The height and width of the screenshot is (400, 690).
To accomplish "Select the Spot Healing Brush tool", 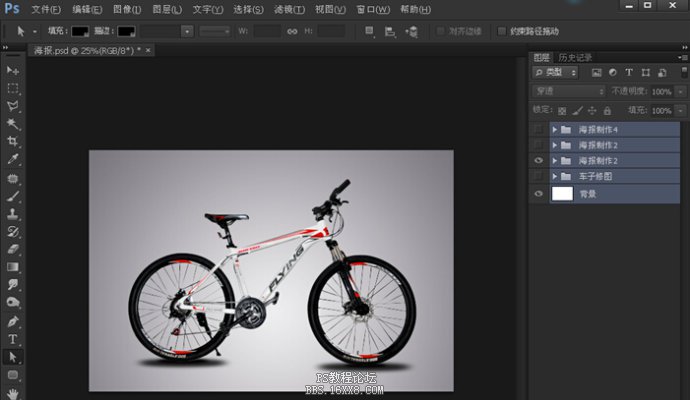I will pos(13,179).
